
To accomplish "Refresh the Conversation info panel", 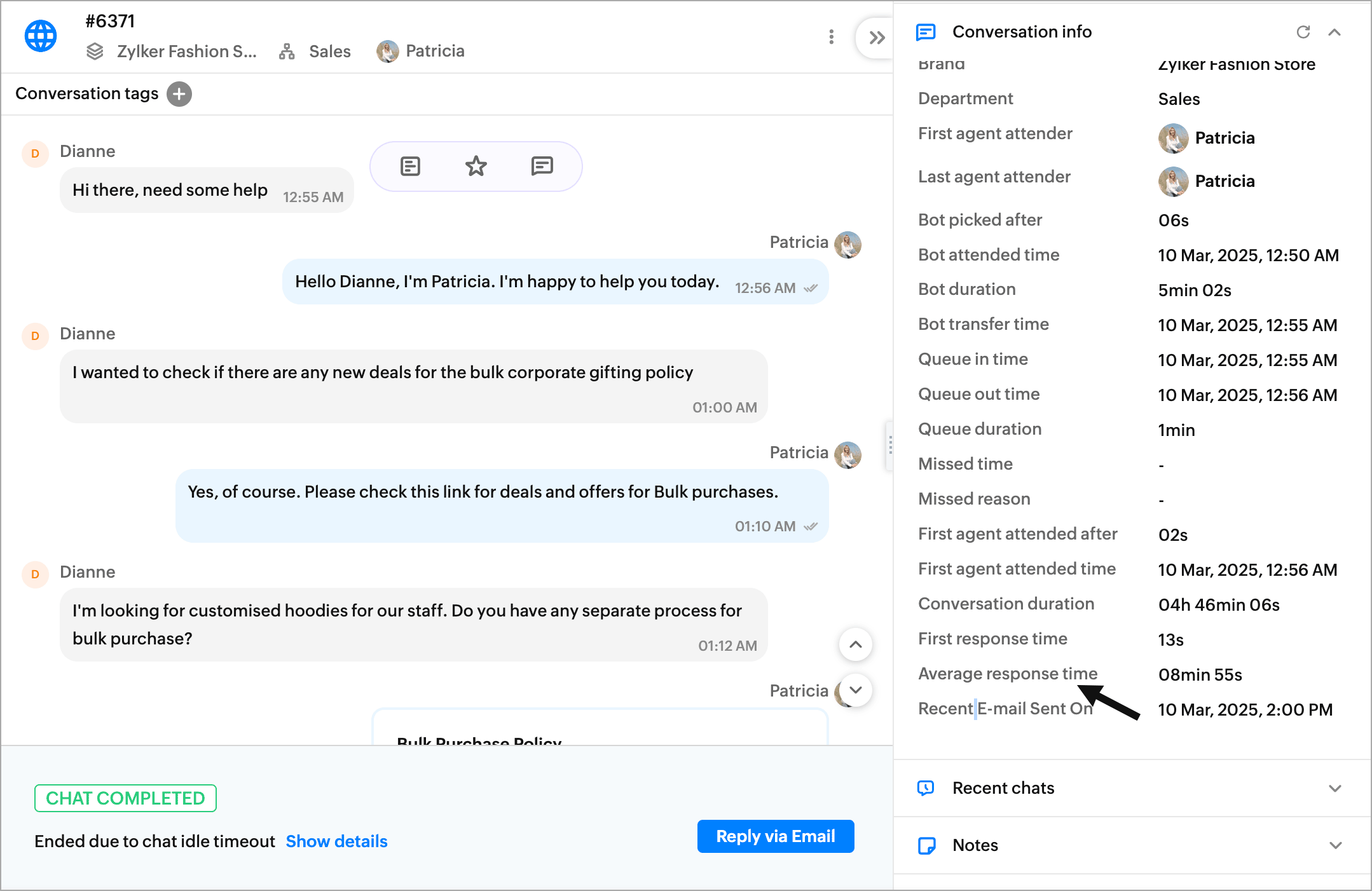I will click(1303, 32).
